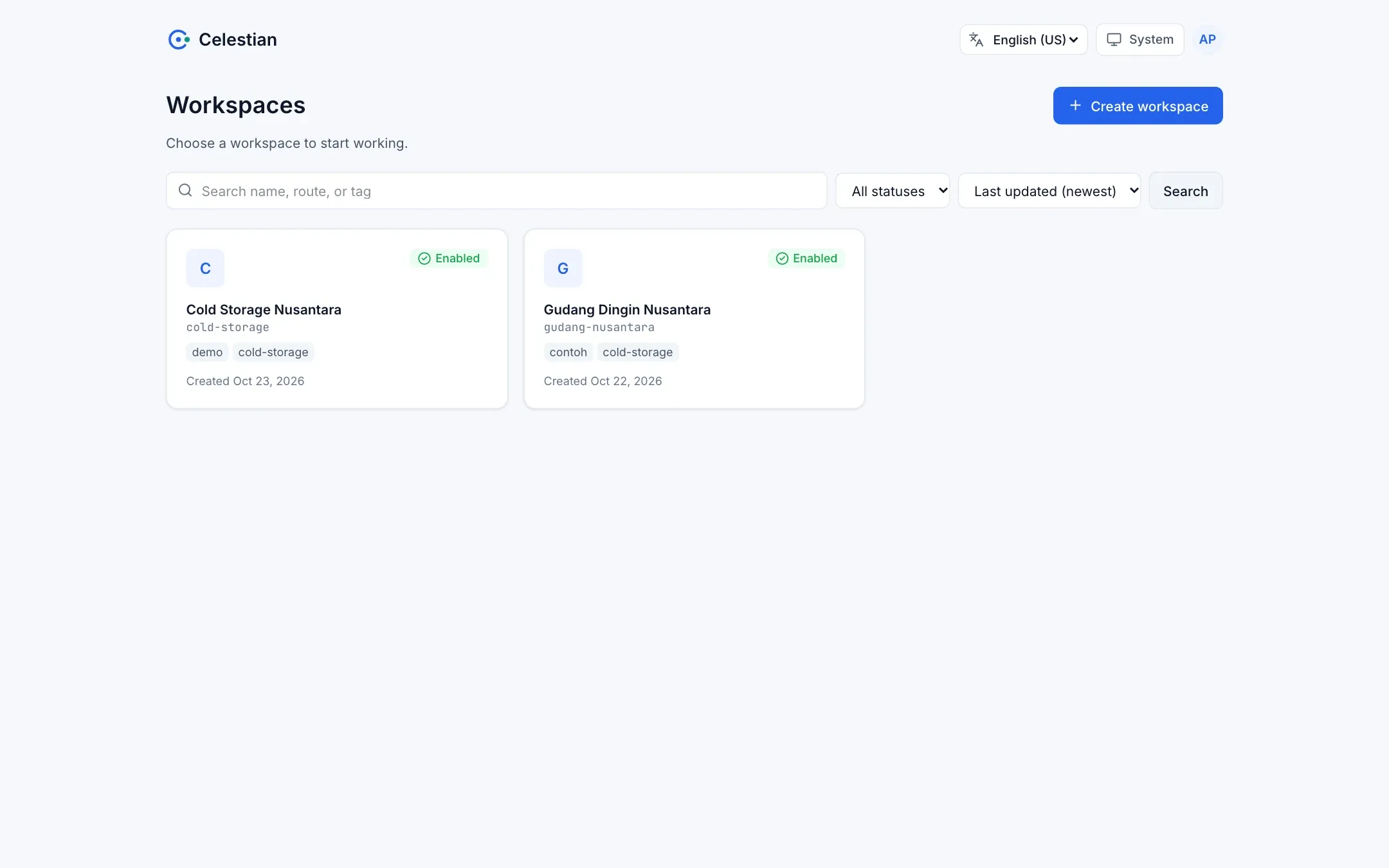Click the magnifier icon in search box
The image size is (1389, 868).
pos(185,190)
